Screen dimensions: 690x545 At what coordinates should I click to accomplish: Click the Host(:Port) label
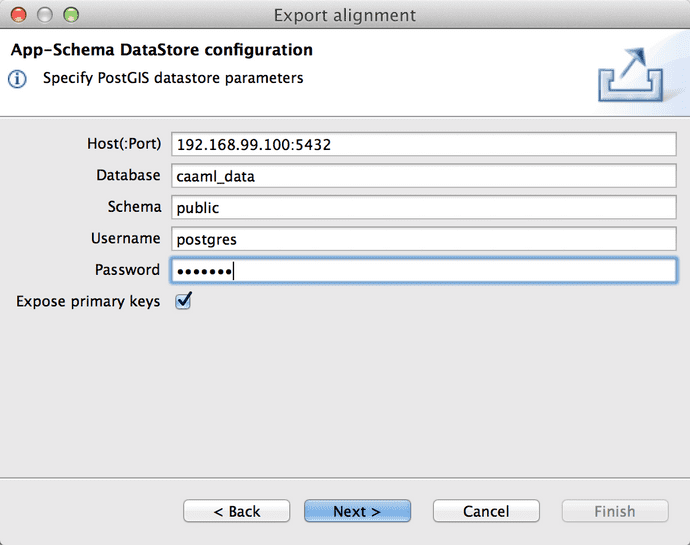pos(124,144)
